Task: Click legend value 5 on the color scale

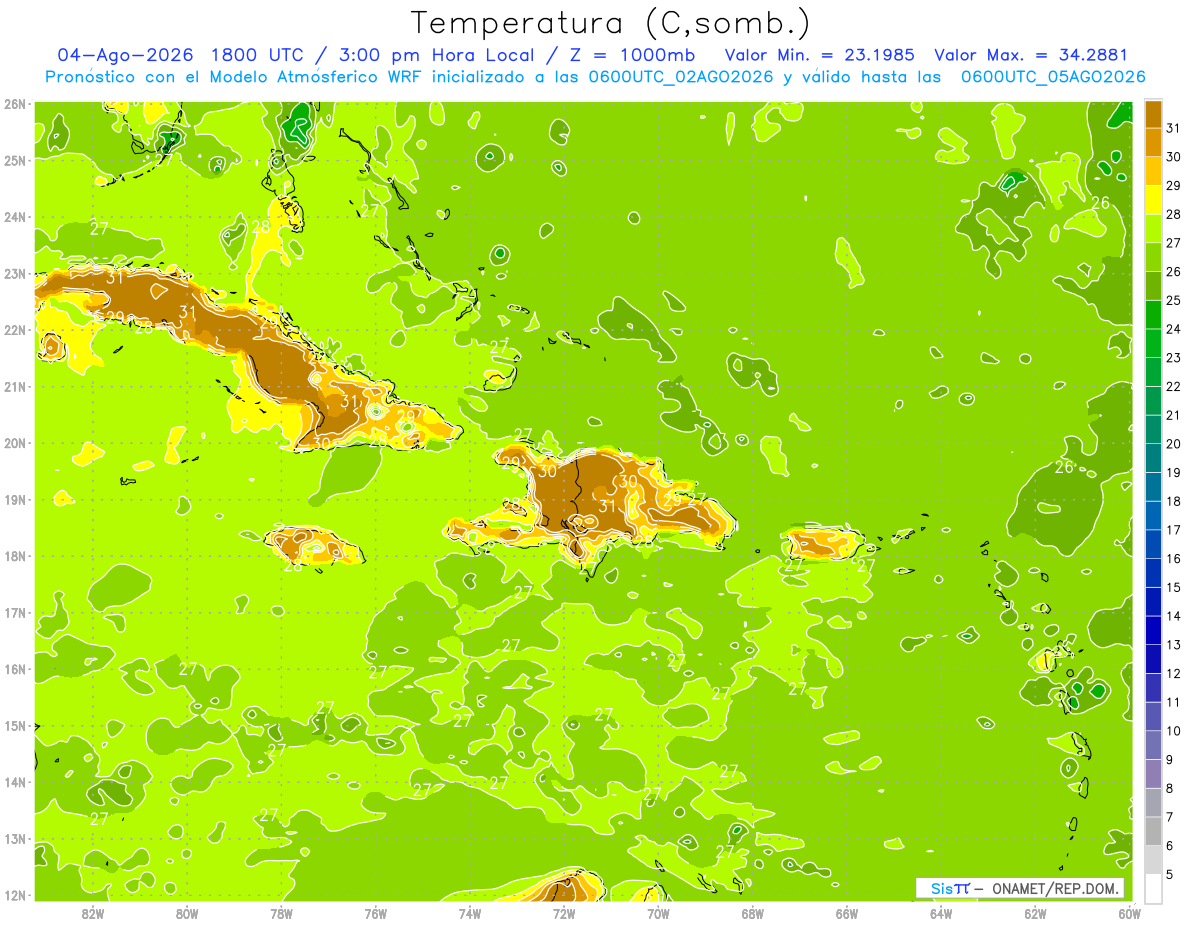Action: tap(1172, 875)
